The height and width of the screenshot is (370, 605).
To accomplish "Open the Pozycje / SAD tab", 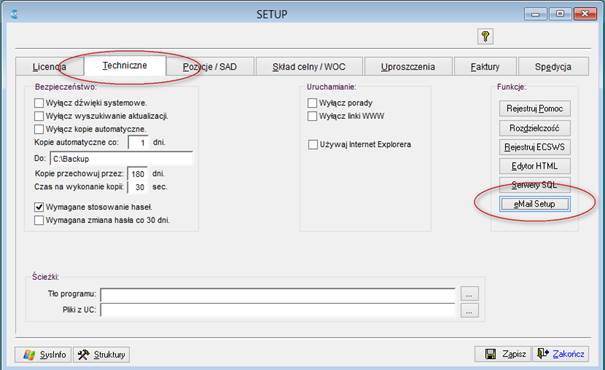I will 210,67.
